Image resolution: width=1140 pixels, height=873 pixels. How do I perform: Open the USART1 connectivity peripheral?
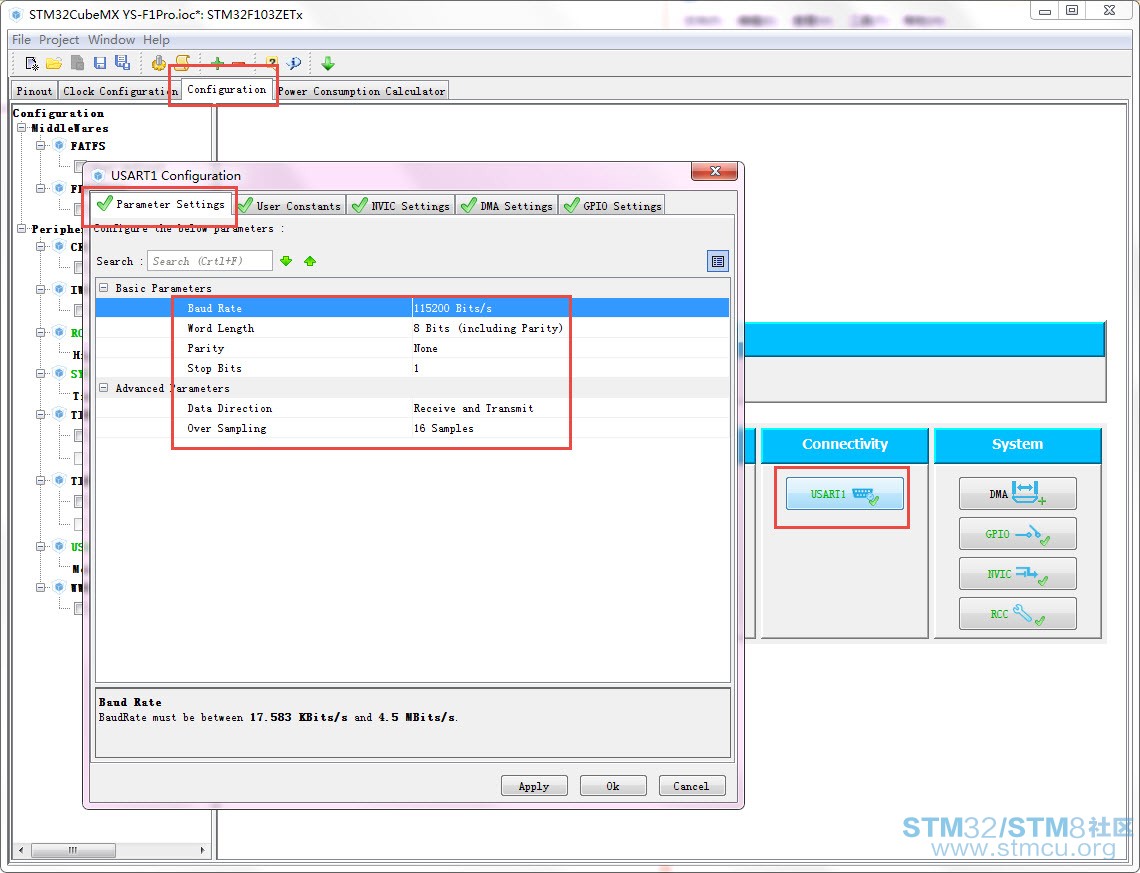pos(844,494)
